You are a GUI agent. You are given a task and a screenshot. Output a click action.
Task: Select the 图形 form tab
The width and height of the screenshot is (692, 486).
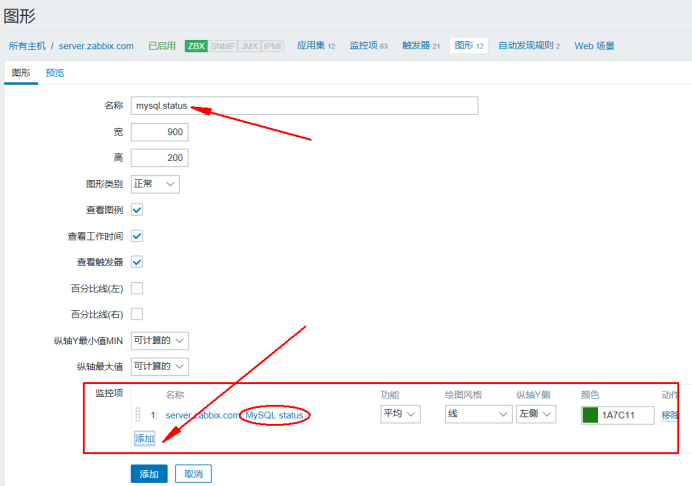[x=21, y=73]
